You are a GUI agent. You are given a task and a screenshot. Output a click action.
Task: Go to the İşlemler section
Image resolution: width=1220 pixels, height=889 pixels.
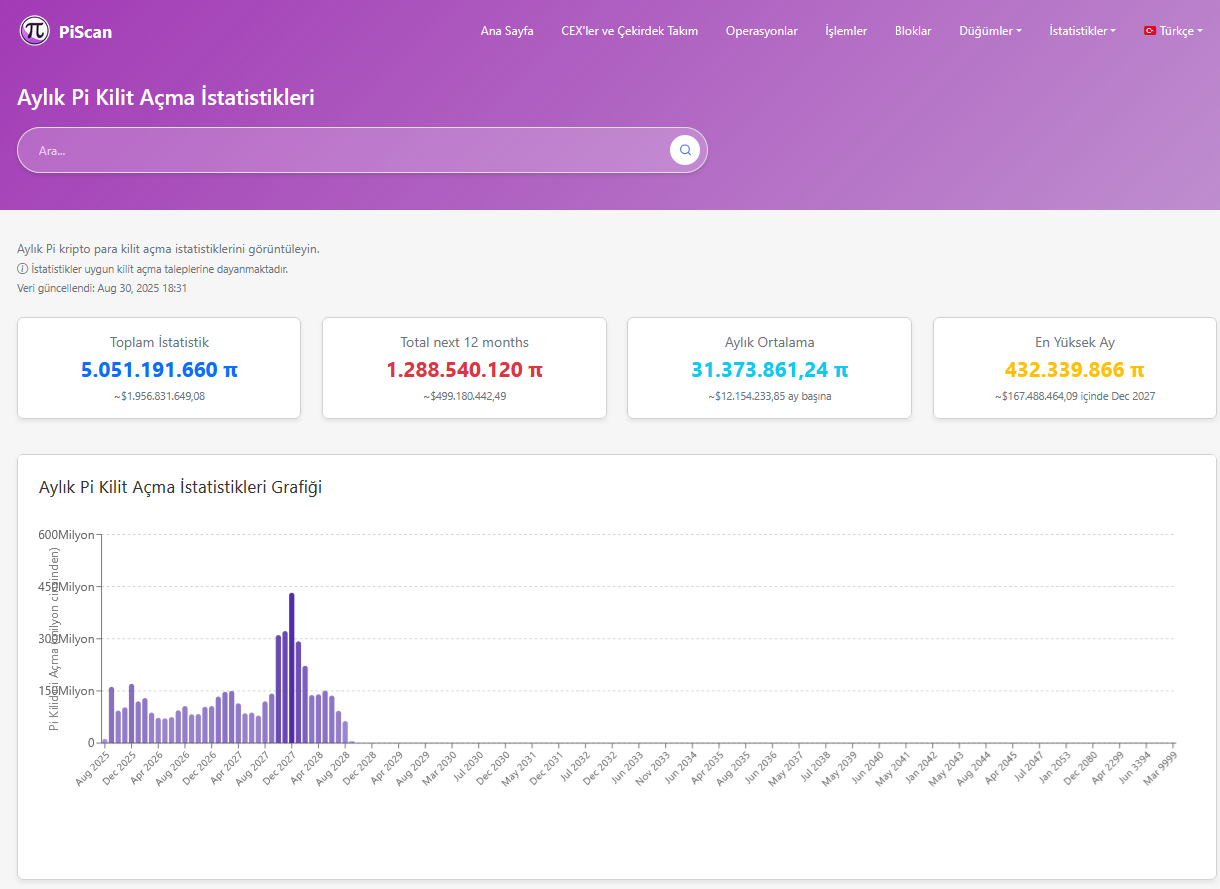click(845, 31)
